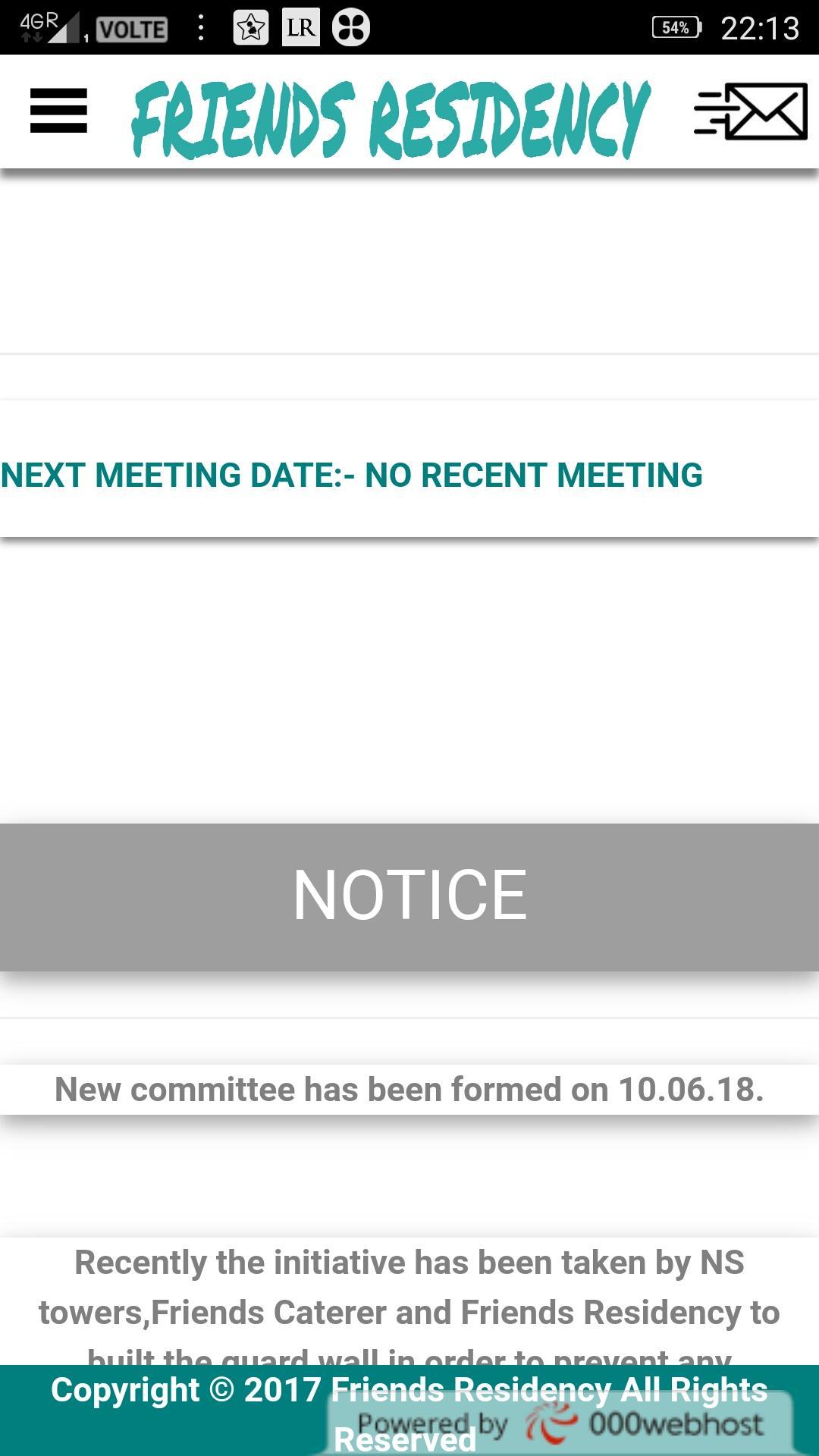
Task: Tap the 22:13 clock in status bar
Action: 759,29
